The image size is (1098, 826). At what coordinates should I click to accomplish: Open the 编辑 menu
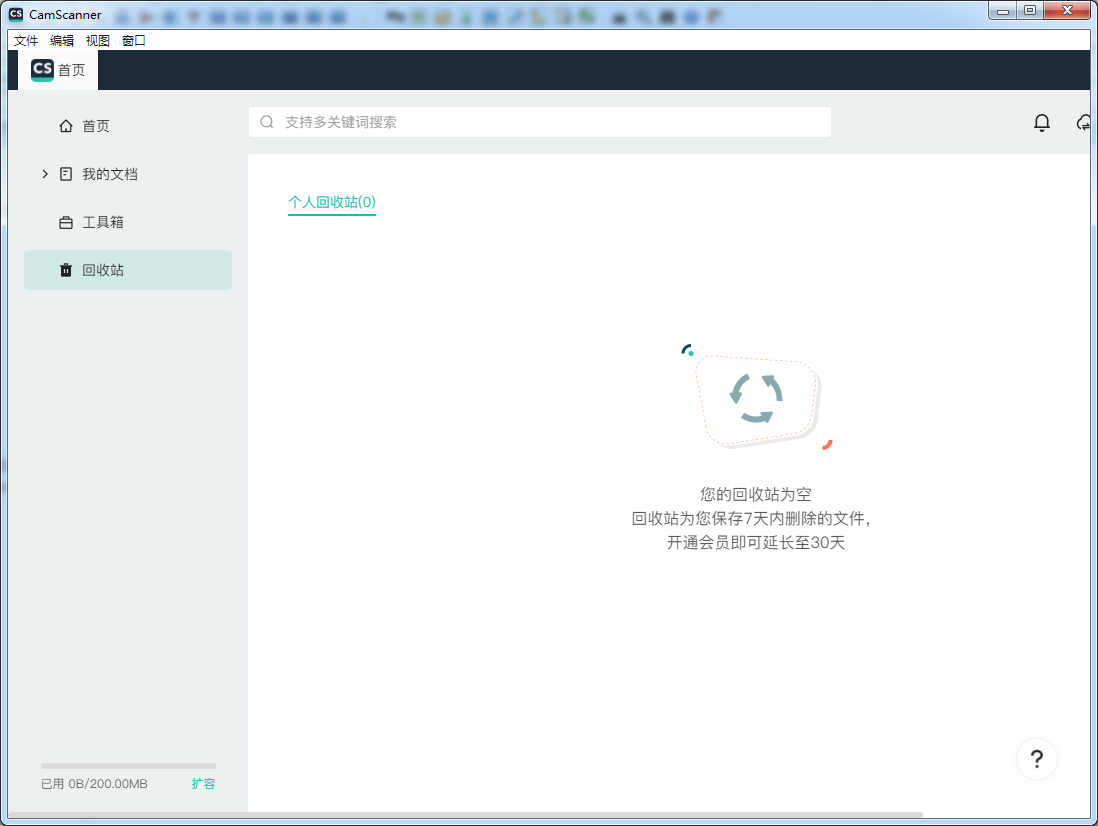(62, 40)
